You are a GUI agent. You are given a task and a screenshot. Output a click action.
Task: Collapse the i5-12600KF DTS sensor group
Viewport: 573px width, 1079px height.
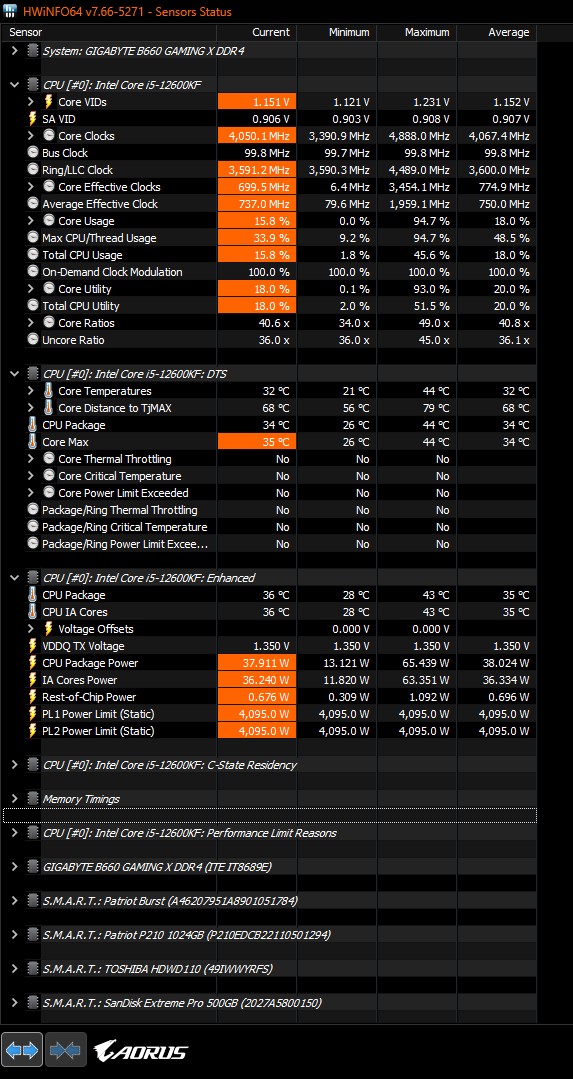14,374
